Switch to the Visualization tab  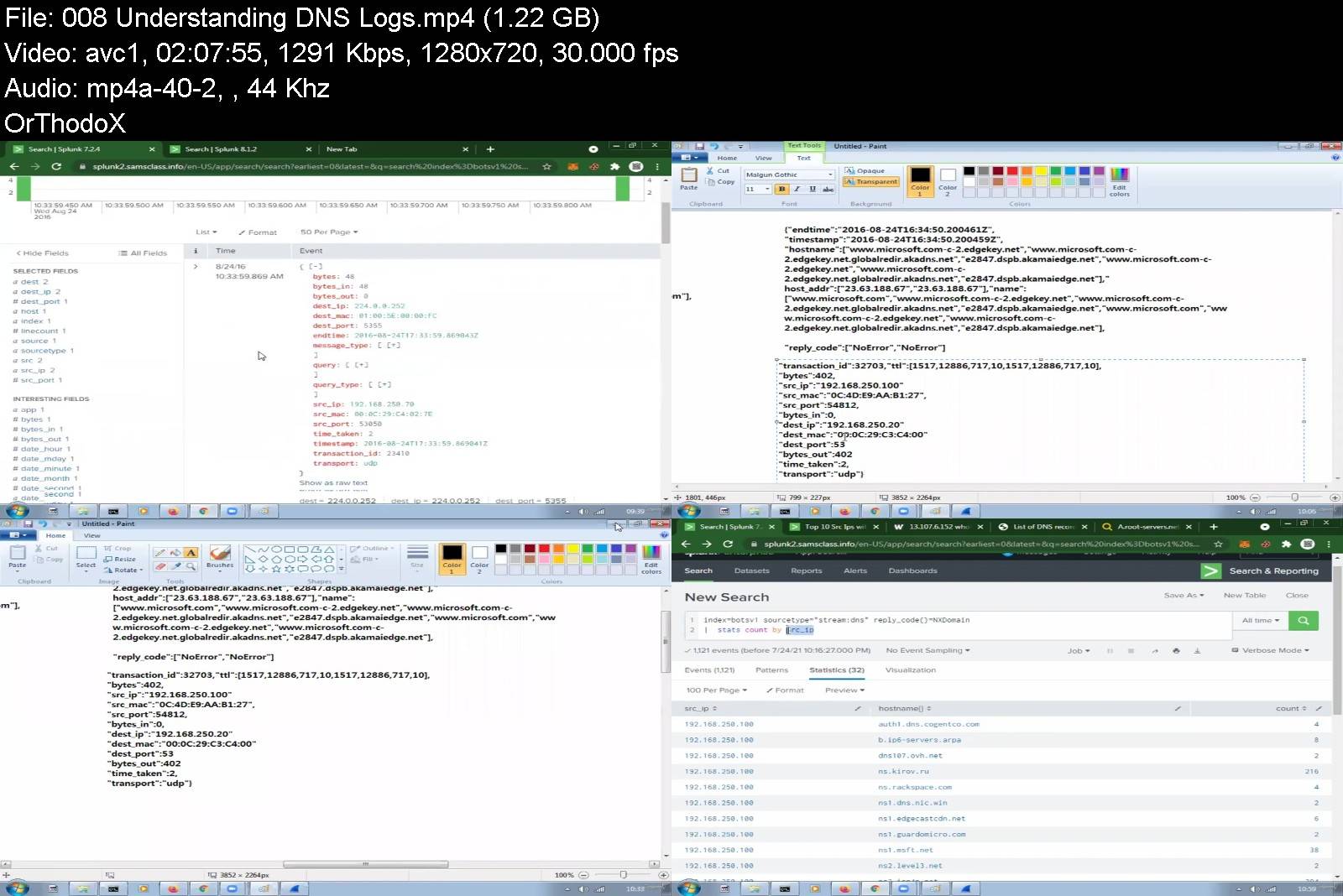[910, 670]
